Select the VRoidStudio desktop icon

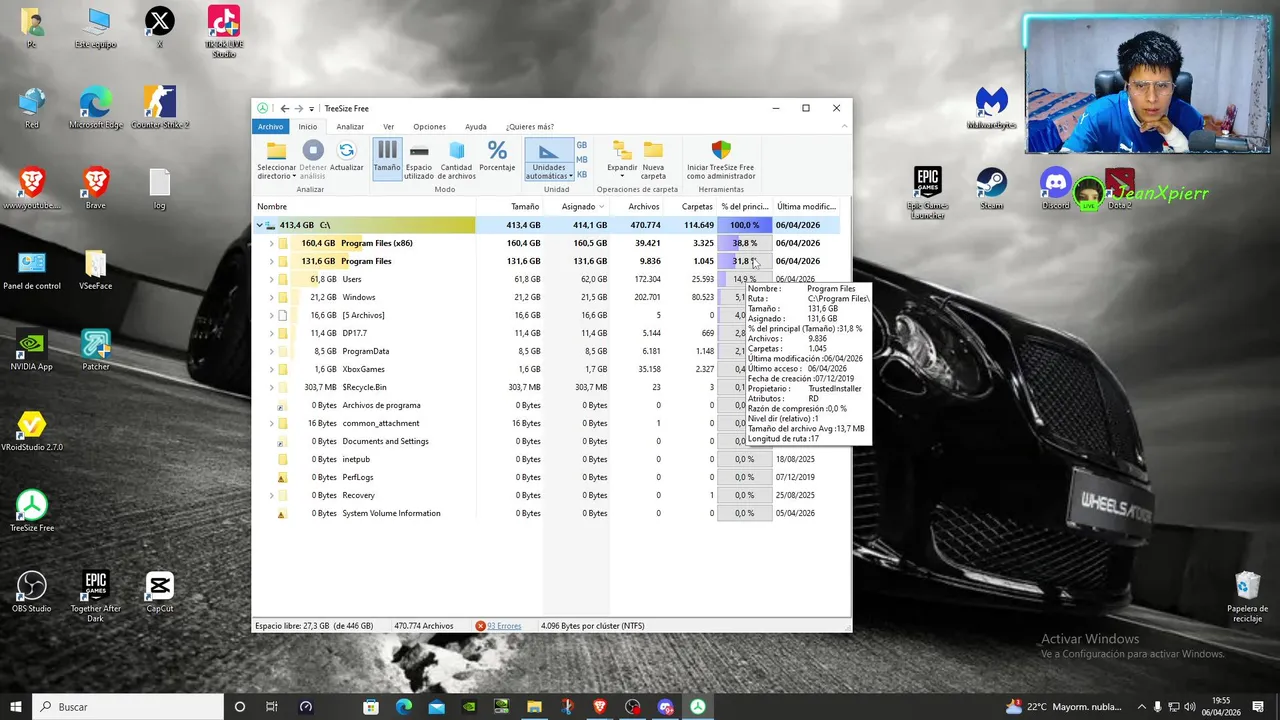32,430
